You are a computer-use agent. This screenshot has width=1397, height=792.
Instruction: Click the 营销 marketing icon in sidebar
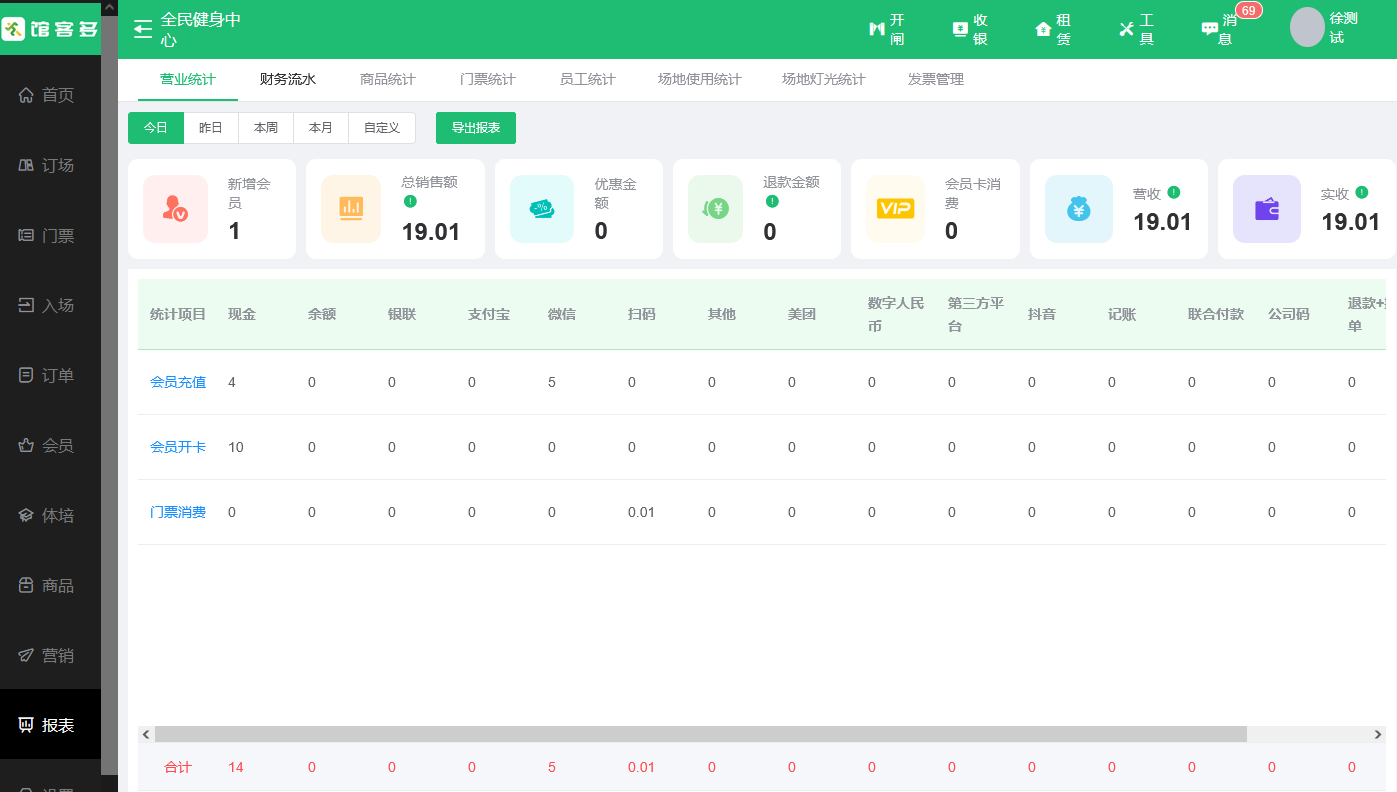27,655
